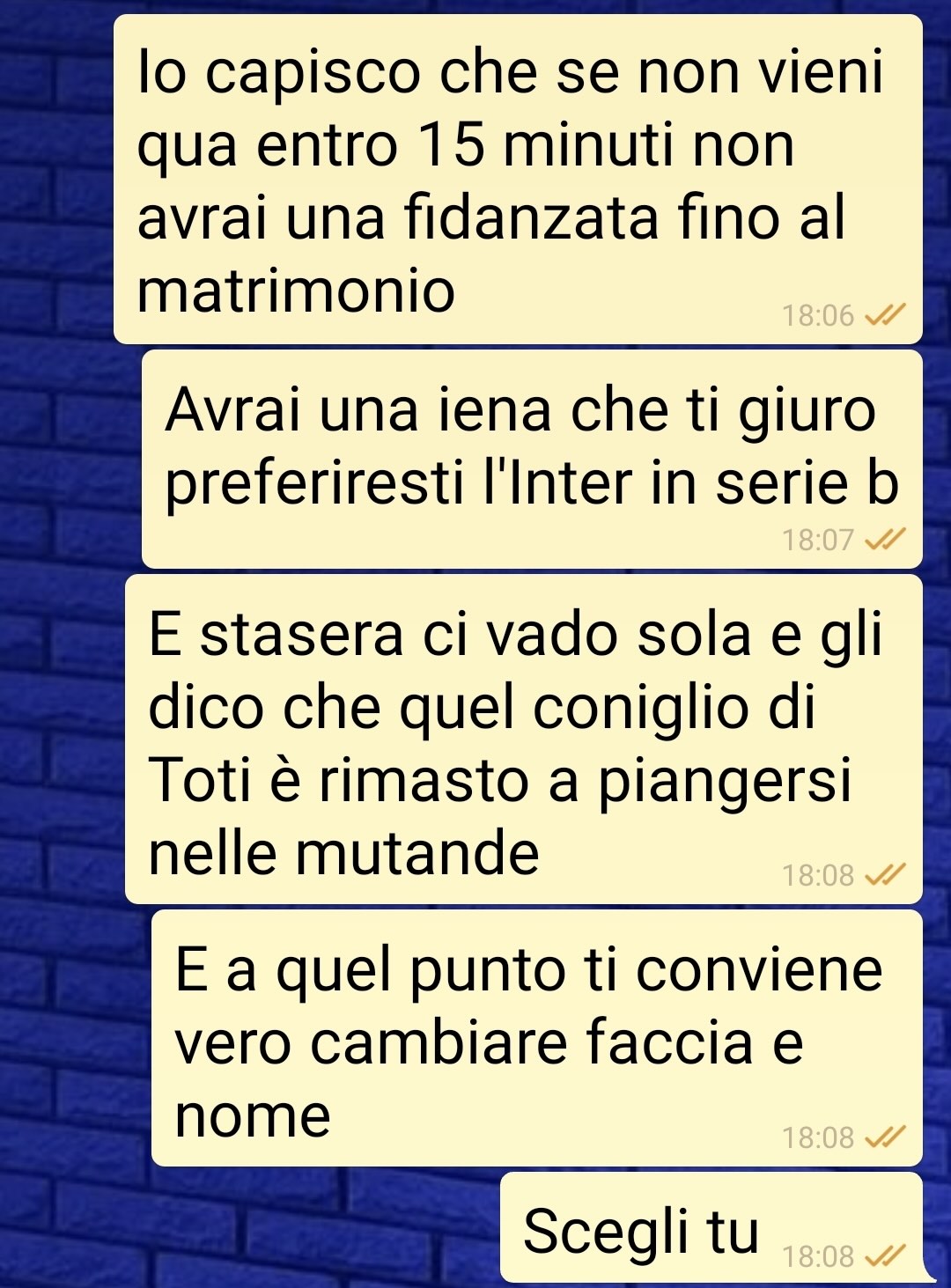Viewport: 951px width, 1288px height.
Task: Tap read receipt ticks on 'nelle mutande' message
Action: coord(885,875)
